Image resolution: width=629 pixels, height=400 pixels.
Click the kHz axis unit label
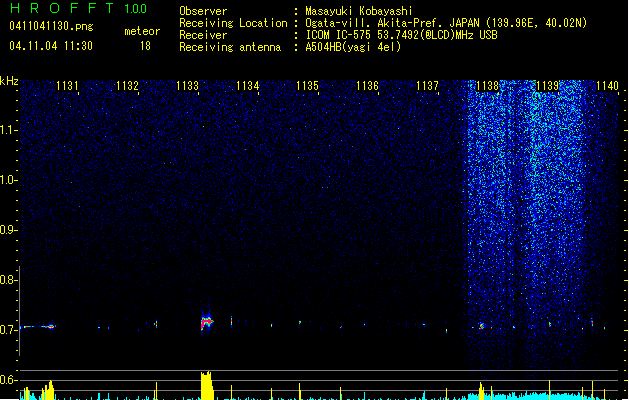coord(9,81)
